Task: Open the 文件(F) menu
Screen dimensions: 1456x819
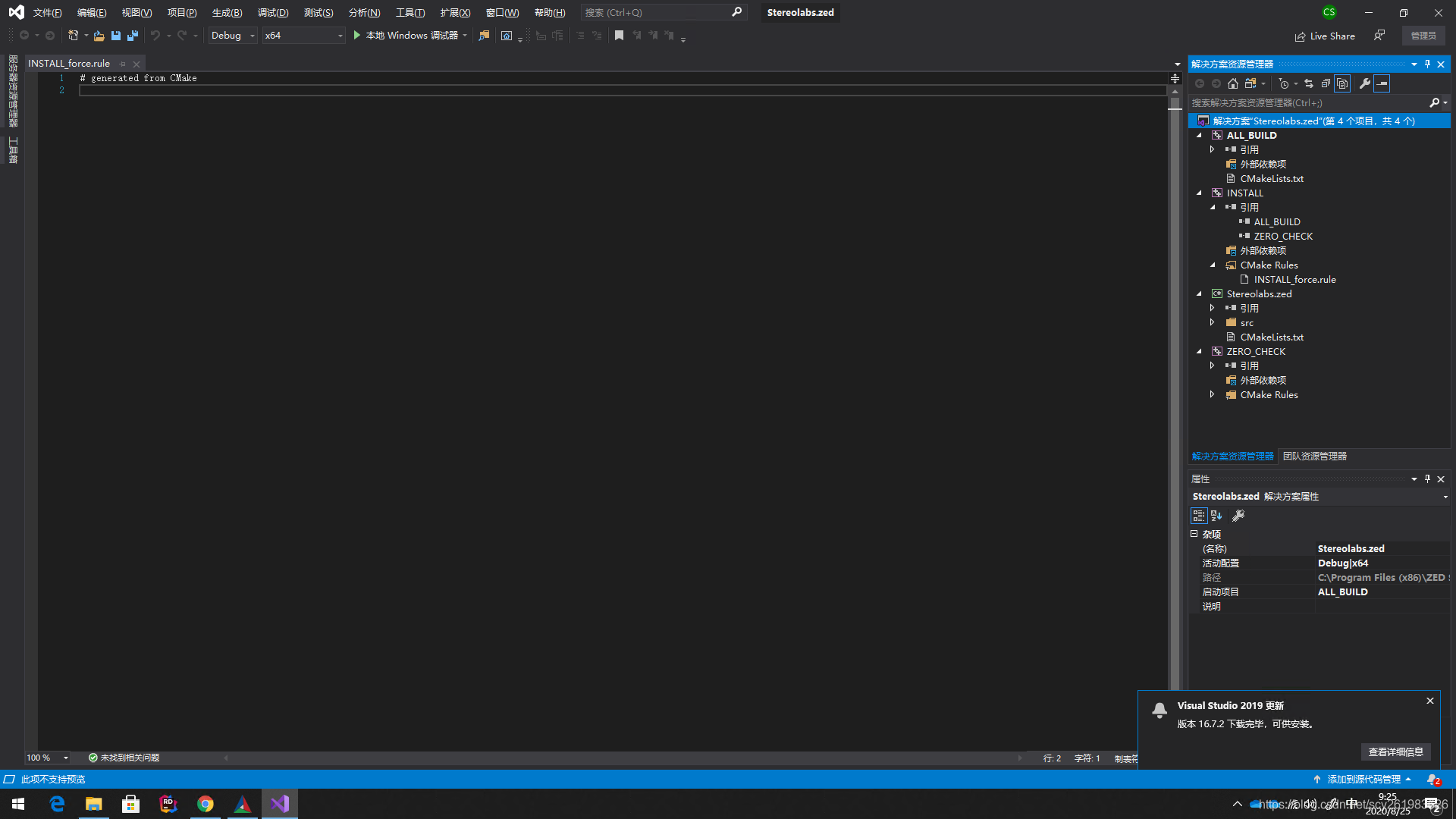Action: point(47,13)
